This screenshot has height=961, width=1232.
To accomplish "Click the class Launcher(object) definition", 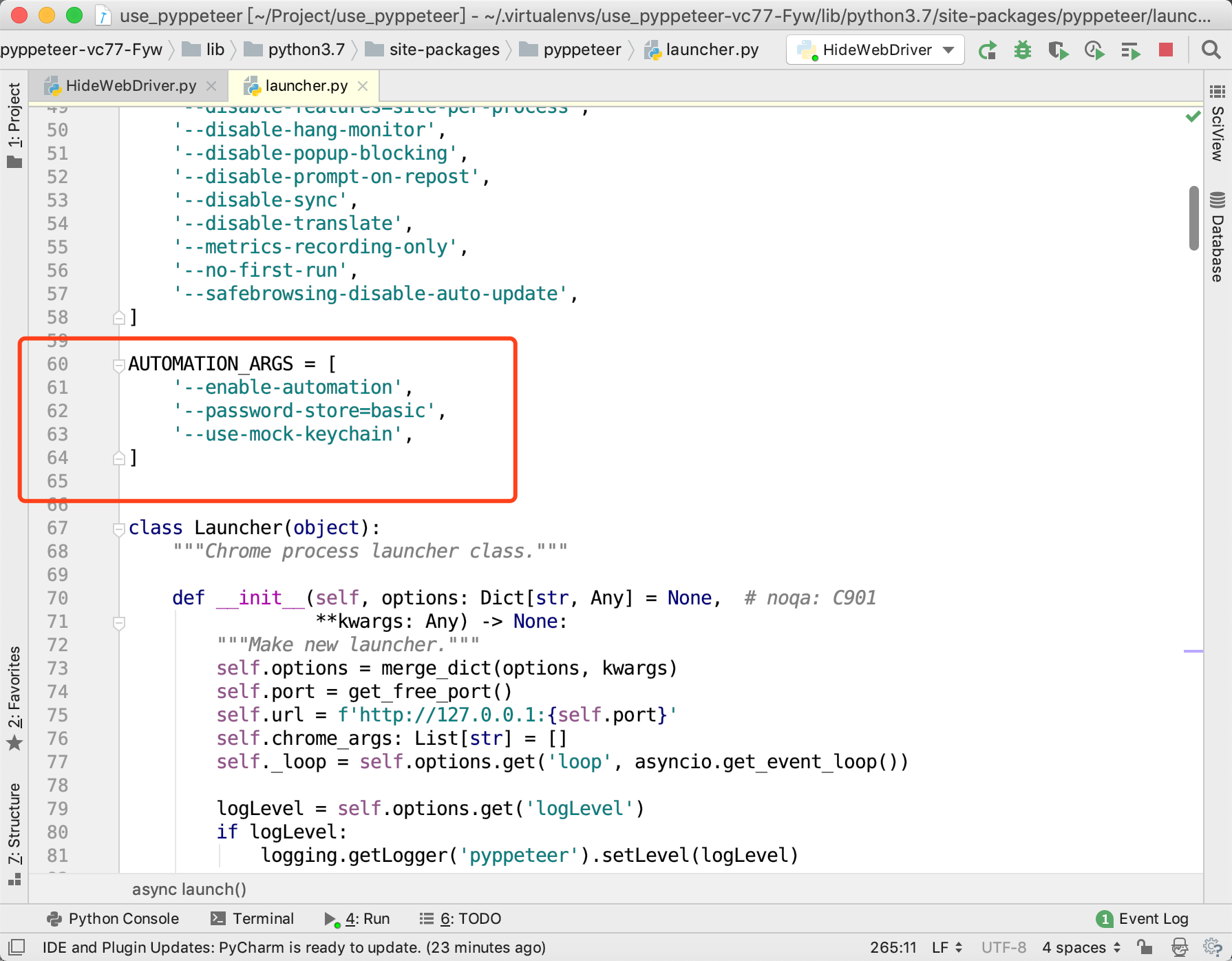I will (x=254, y=528).
